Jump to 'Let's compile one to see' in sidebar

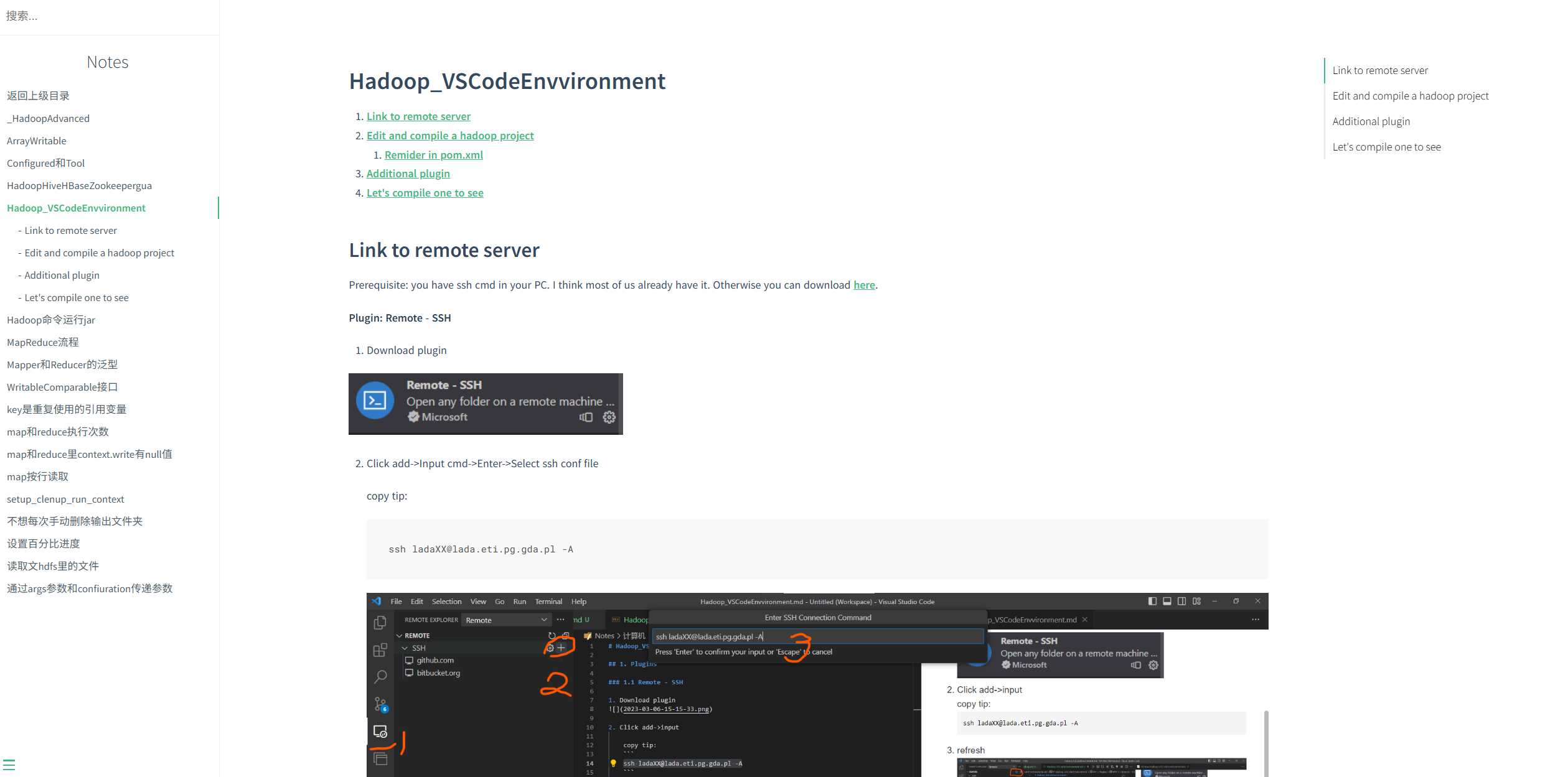click(77, 297)
